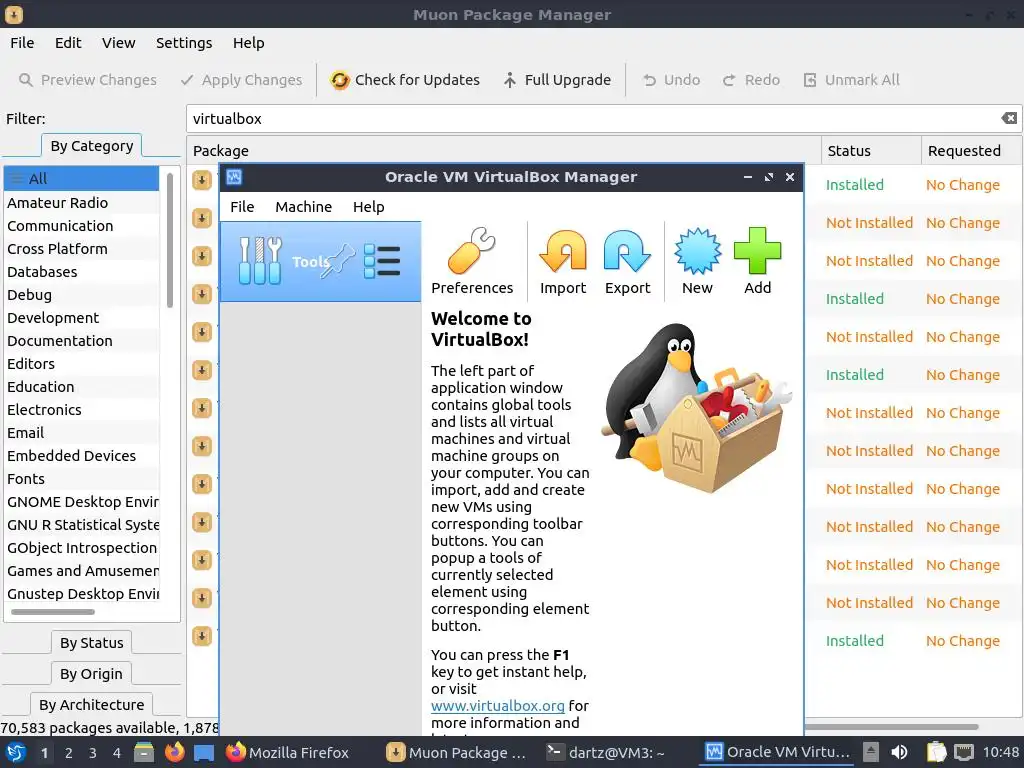1024x768 pixels.
Task: Click the clipboard tray icon
Action: click(936, 752)
